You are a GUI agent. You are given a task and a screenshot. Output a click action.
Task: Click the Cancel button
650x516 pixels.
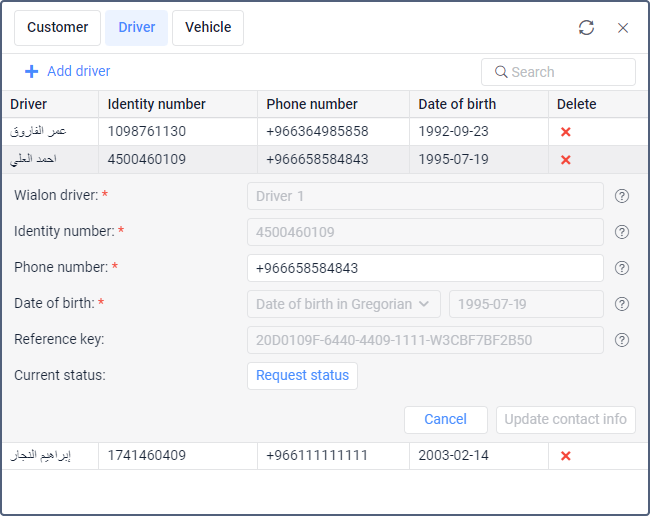pos(445,419)
